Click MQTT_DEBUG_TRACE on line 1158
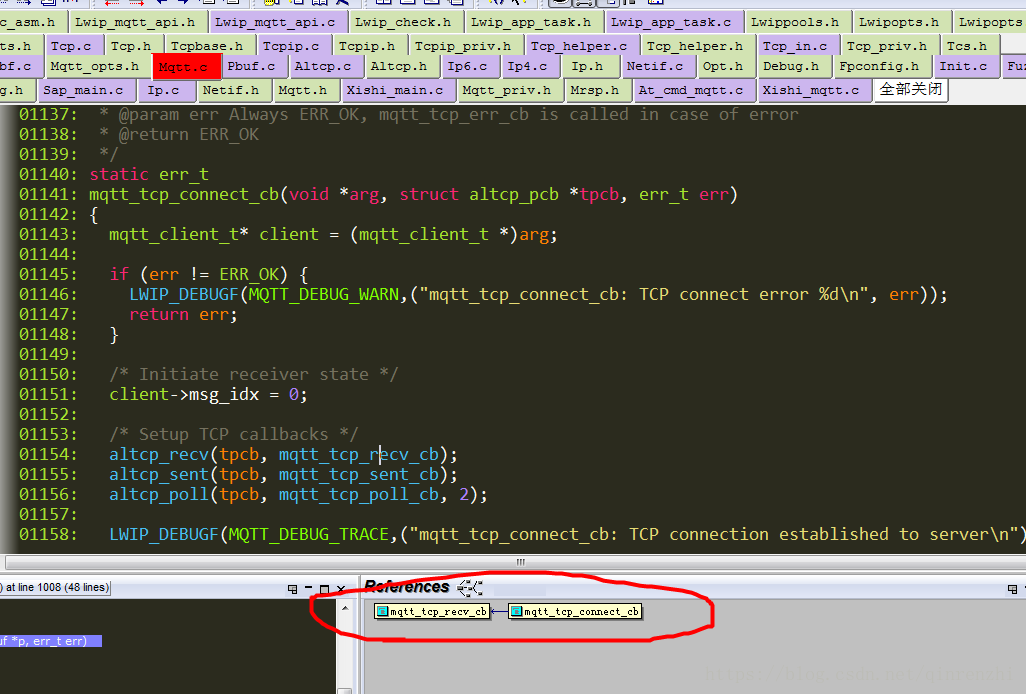This screenshot has width=1026, height=694. (308, 535)
